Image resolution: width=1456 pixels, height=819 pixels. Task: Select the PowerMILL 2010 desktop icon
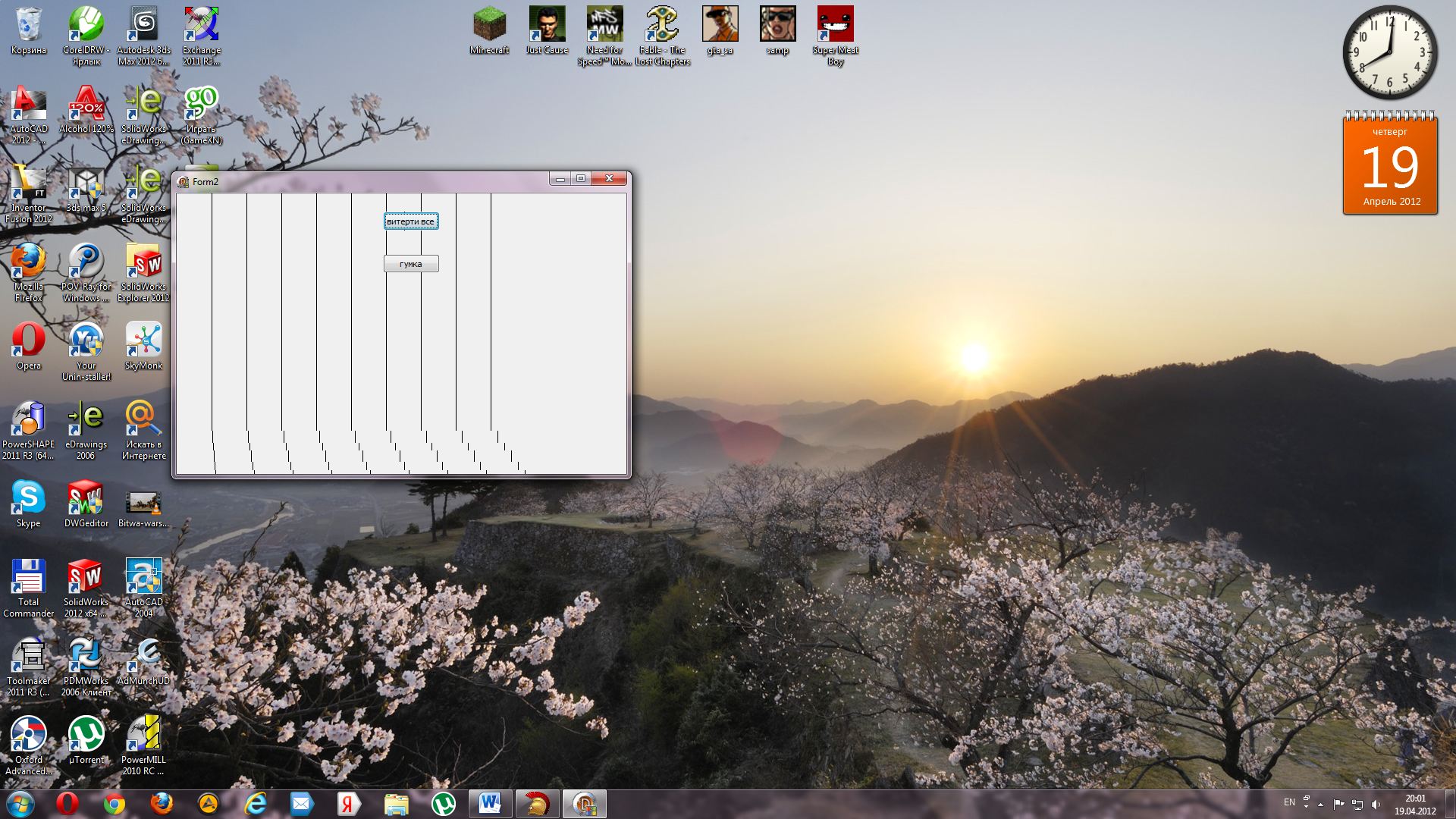tap(143, 745)
